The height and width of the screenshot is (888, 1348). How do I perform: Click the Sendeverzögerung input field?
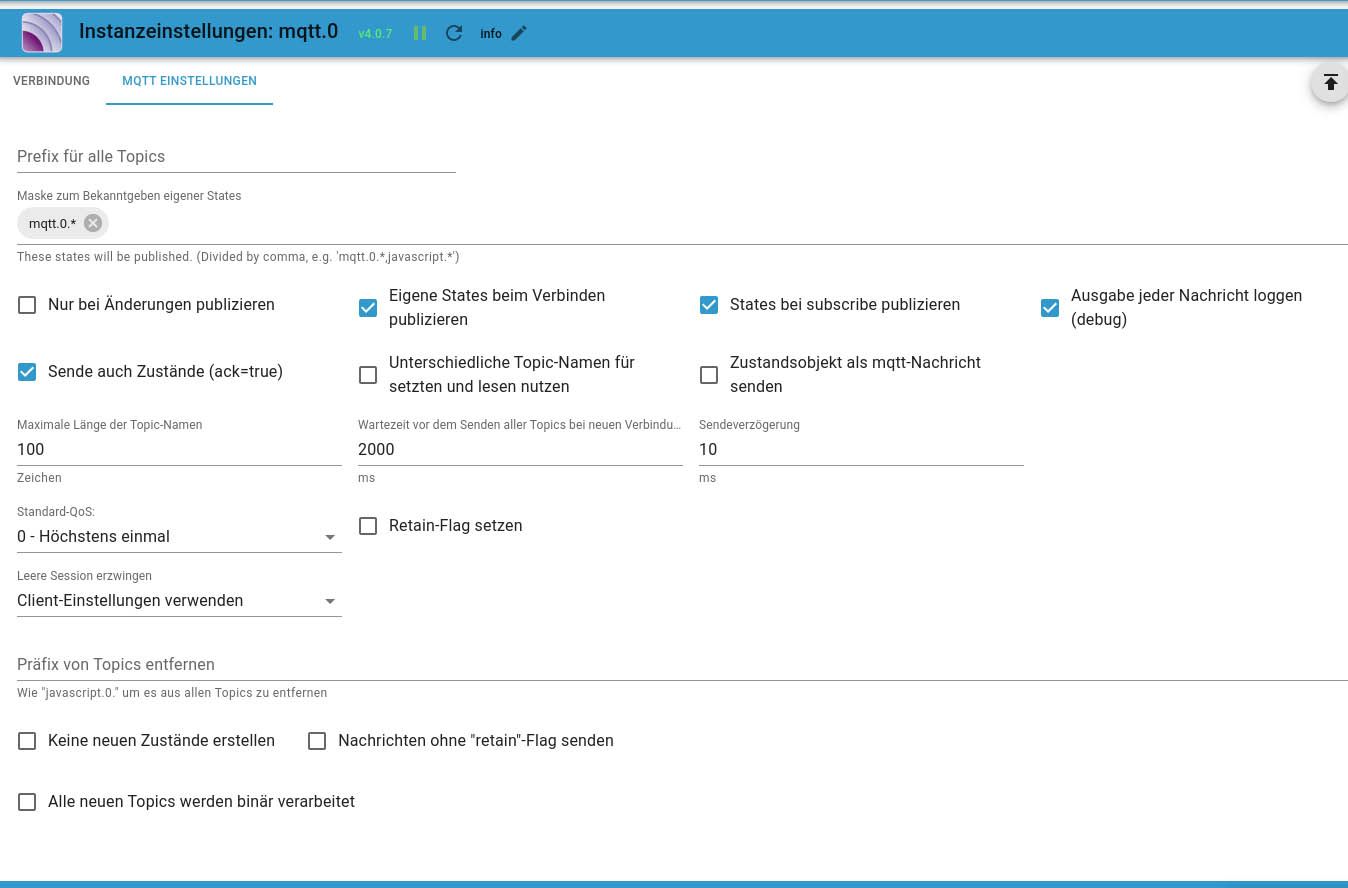[860, 450]
